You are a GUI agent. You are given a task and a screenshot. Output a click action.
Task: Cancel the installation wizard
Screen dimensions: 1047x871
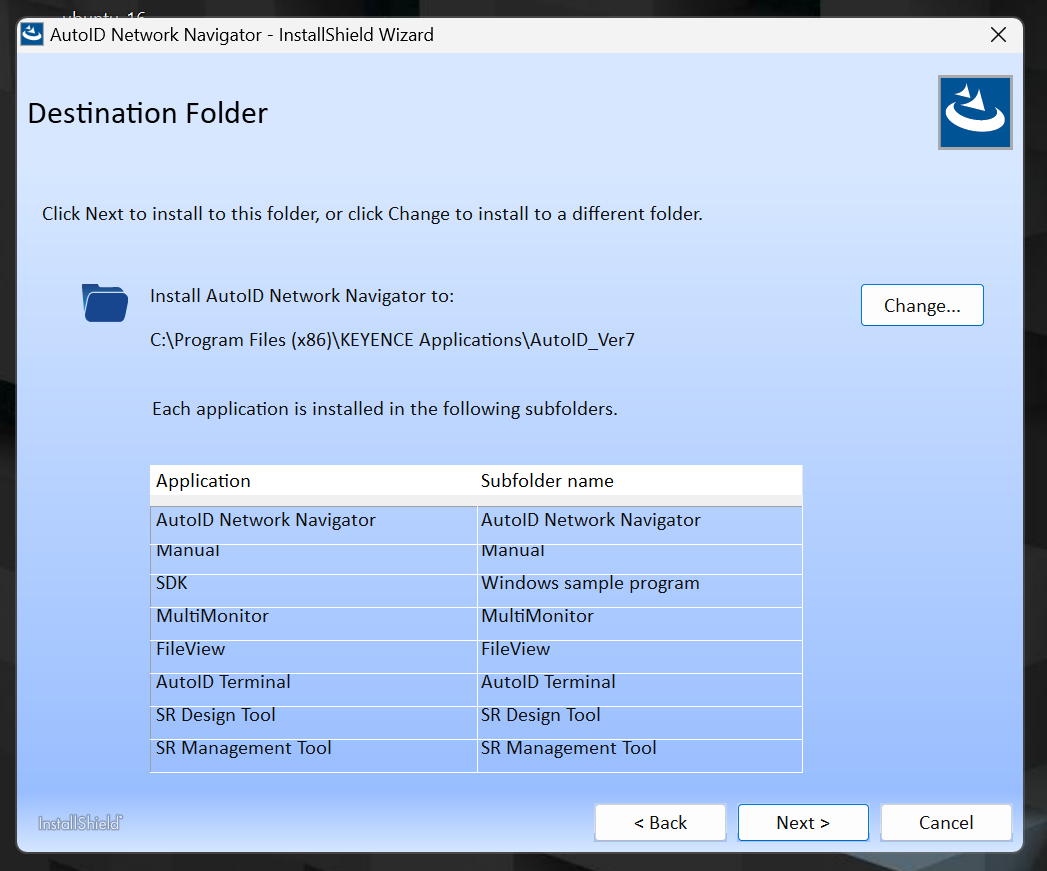pyautogui.click(x=946, y=822)
